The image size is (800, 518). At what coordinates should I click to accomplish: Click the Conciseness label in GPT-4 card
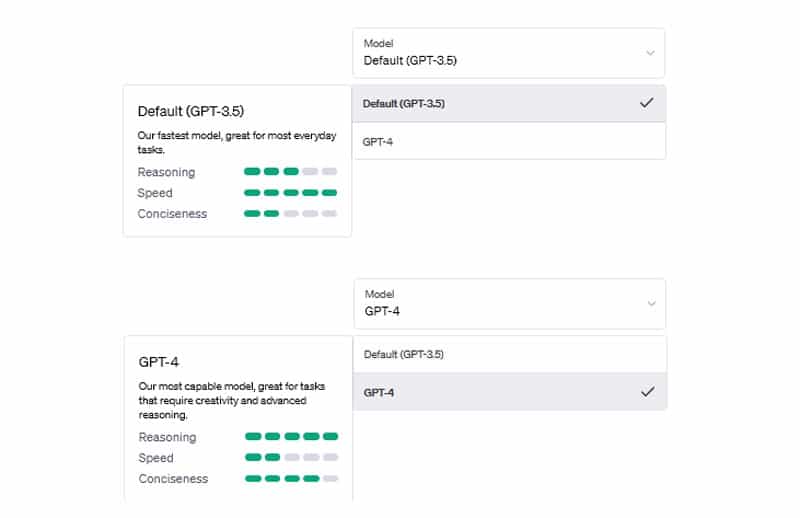[173, 478]
